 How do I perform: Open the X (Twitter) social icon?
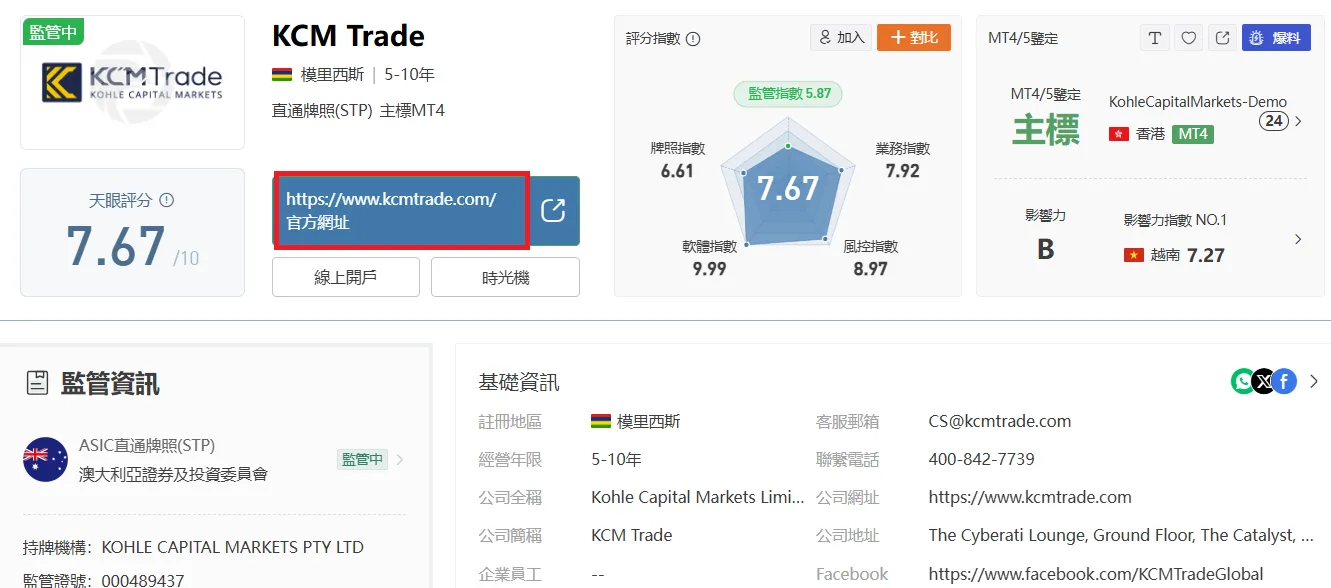pos(1264,381)
